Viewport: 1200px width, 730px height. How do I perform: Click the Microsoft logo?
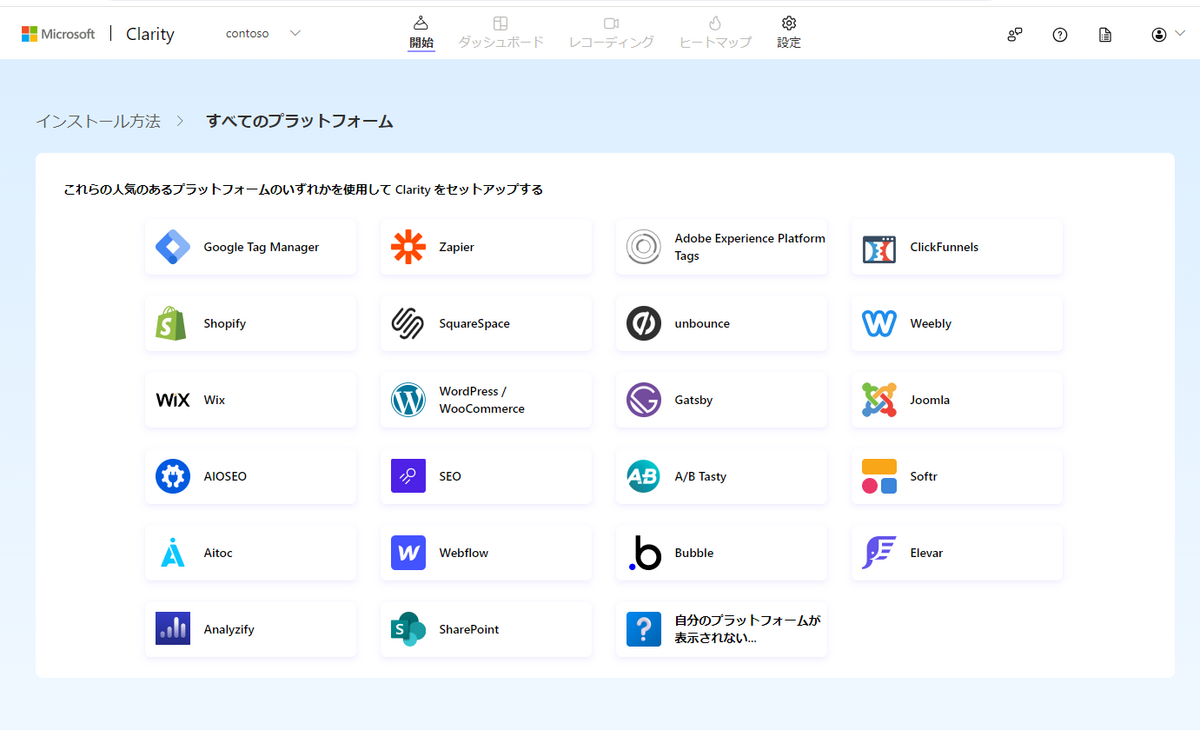(58, 34)
